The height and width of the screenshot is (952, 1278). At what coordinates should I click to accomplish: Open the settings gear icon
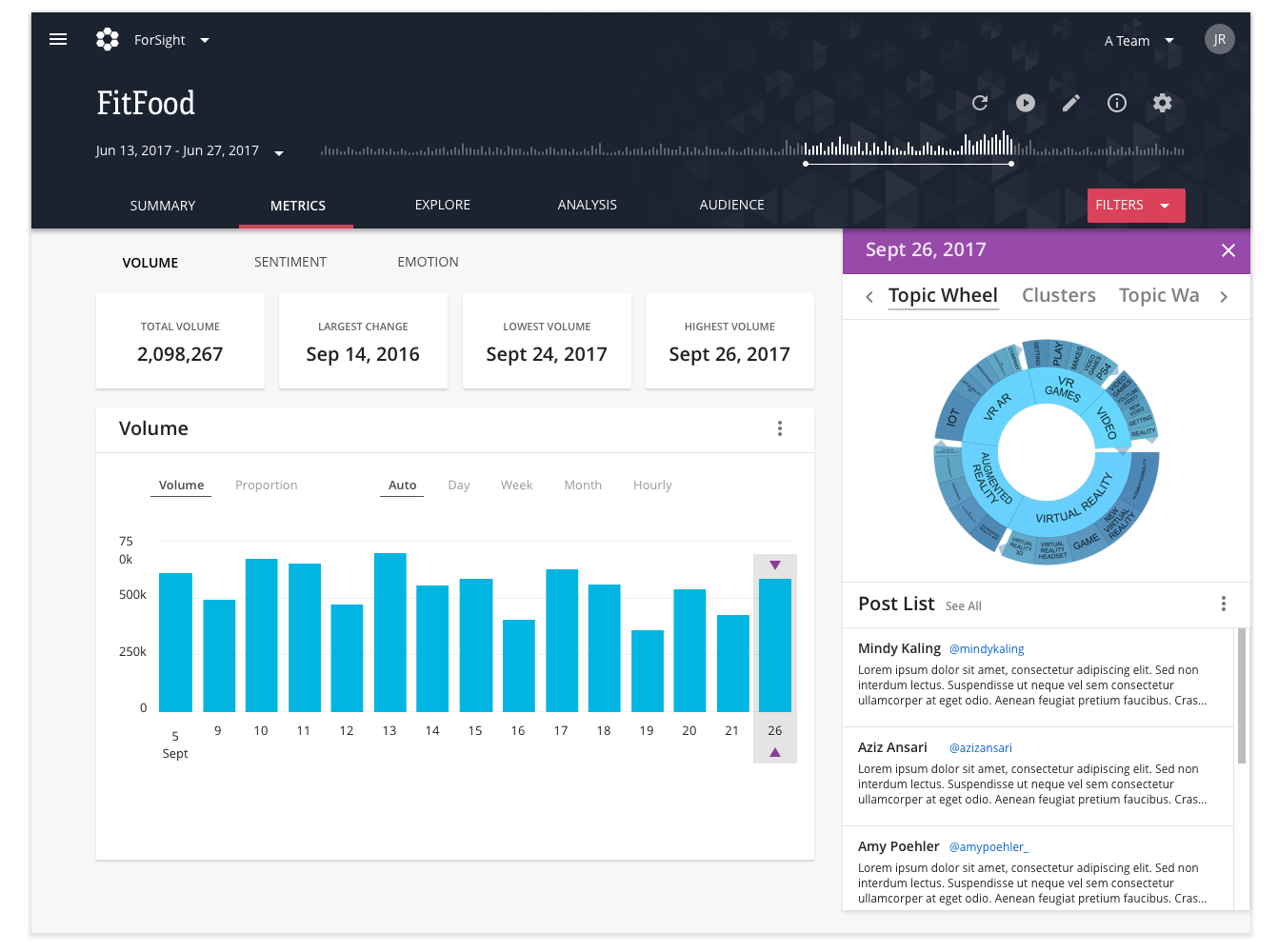tap(1163, 103)
